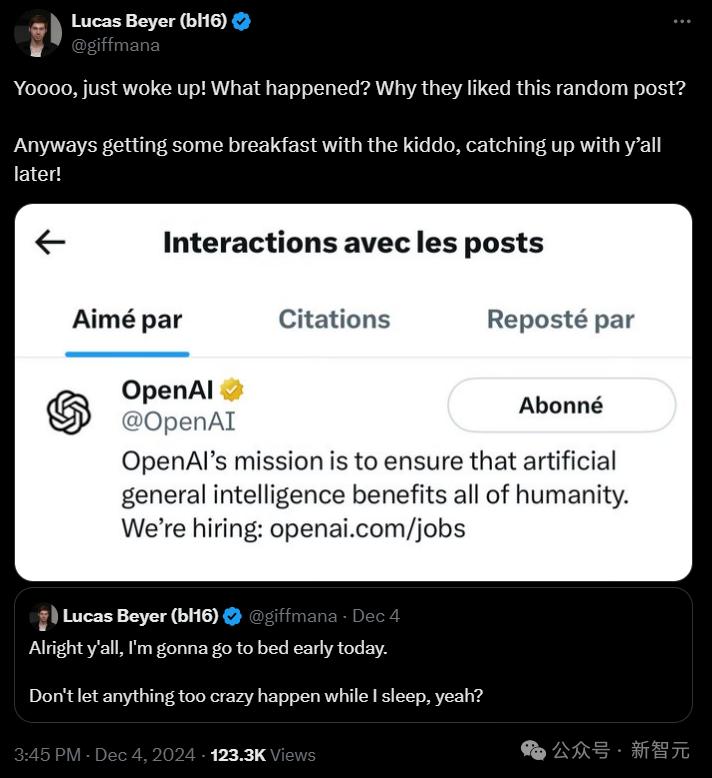The width and height of the screenshot is (712, 778).
Task: Click the 3:45 PM · Dec 4, 2024 timestamp
Action: [x=108, y=755]
